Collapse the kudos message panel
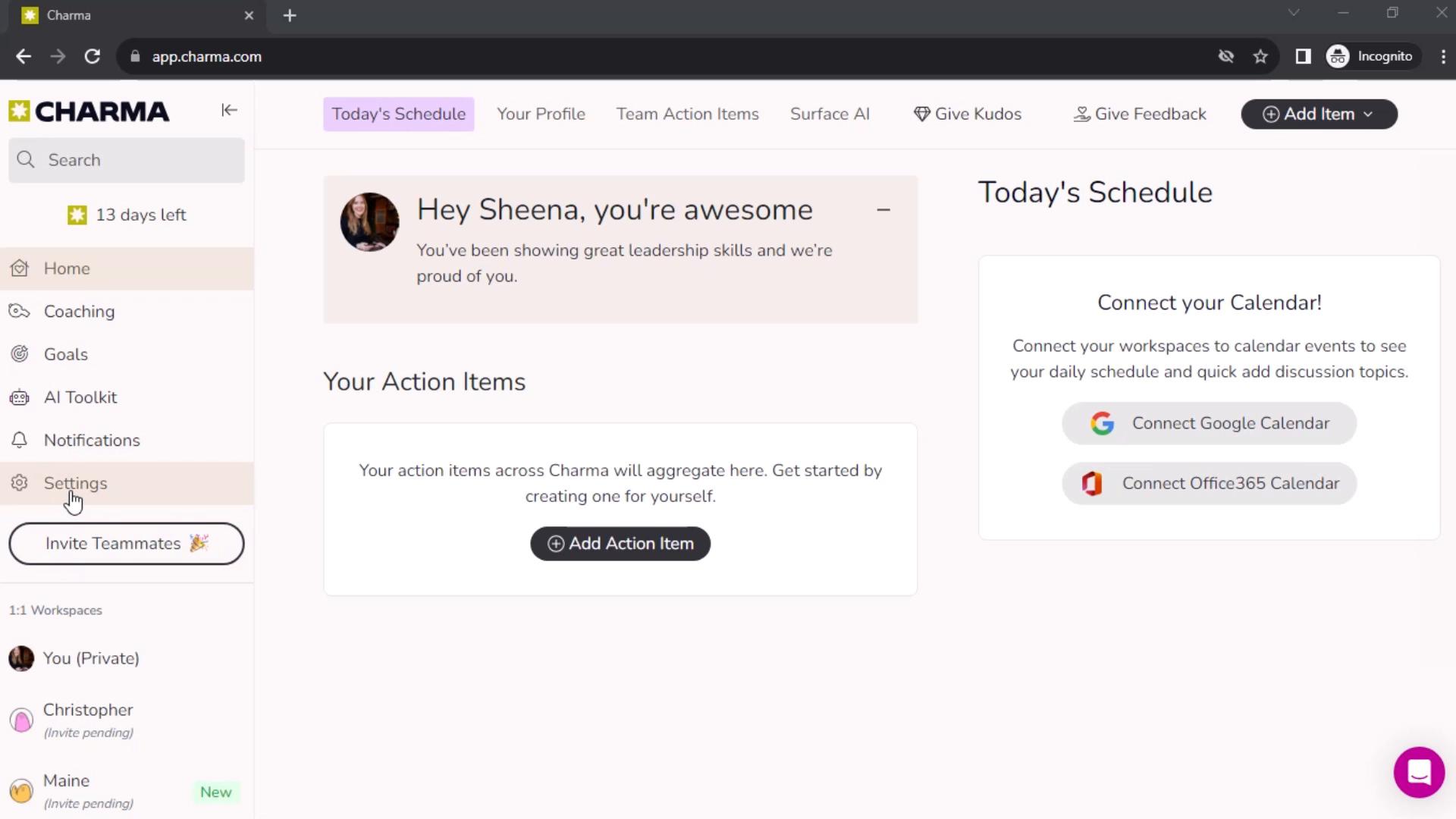1456x819 pixels. [884, 210]
